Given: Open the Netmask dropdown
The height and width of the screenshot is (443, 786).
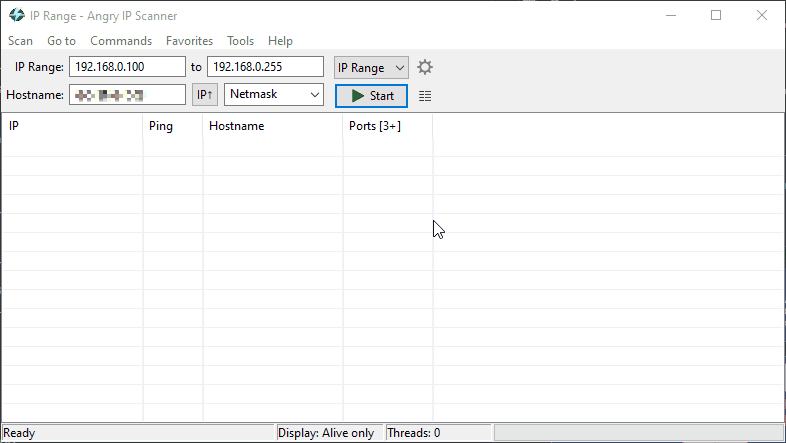Looking at the screenshot, I should coord(274,95).
